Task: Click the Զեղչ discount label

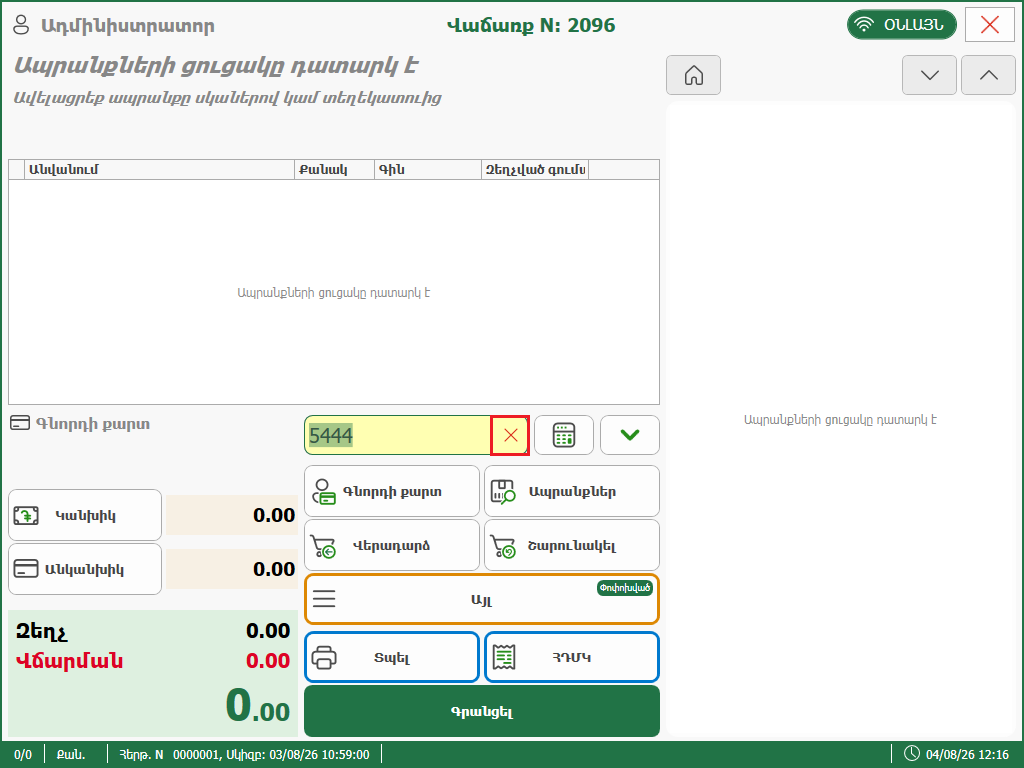Action: point(41,632)
